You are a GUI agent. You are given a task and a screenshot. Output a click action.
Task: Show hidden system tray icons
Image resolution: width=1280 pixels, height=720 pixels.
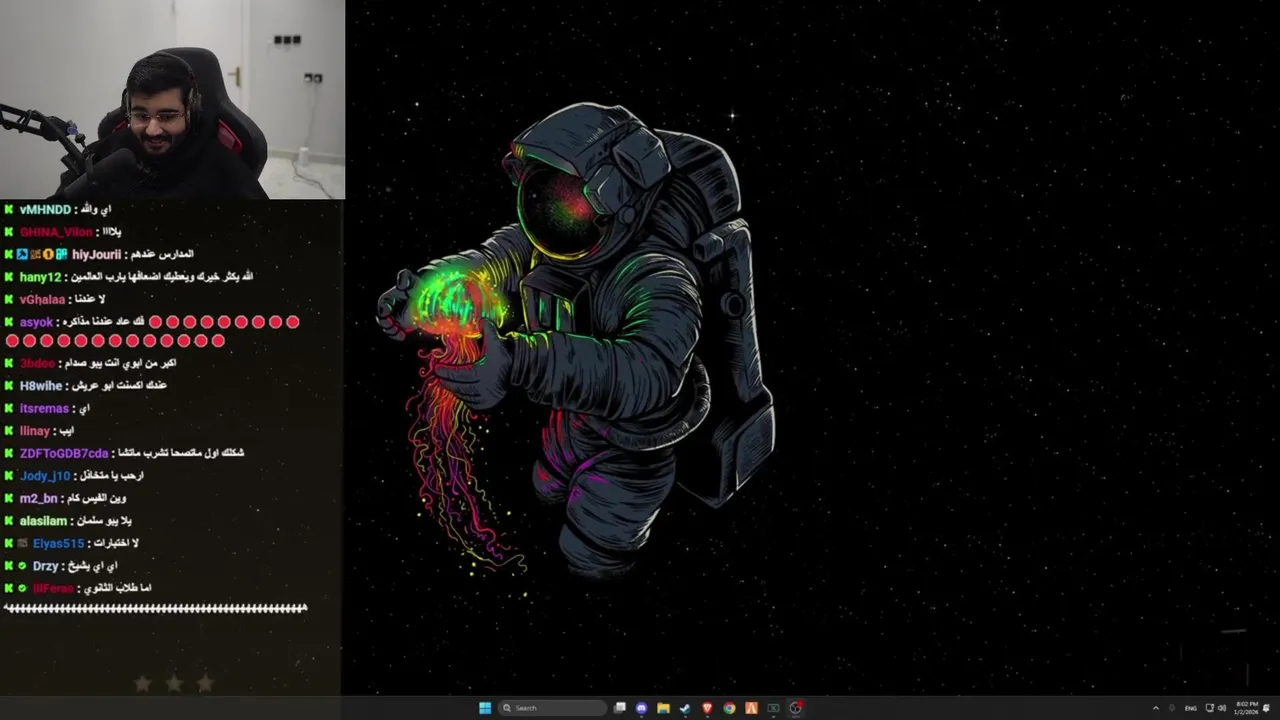tap(1156, 708)
